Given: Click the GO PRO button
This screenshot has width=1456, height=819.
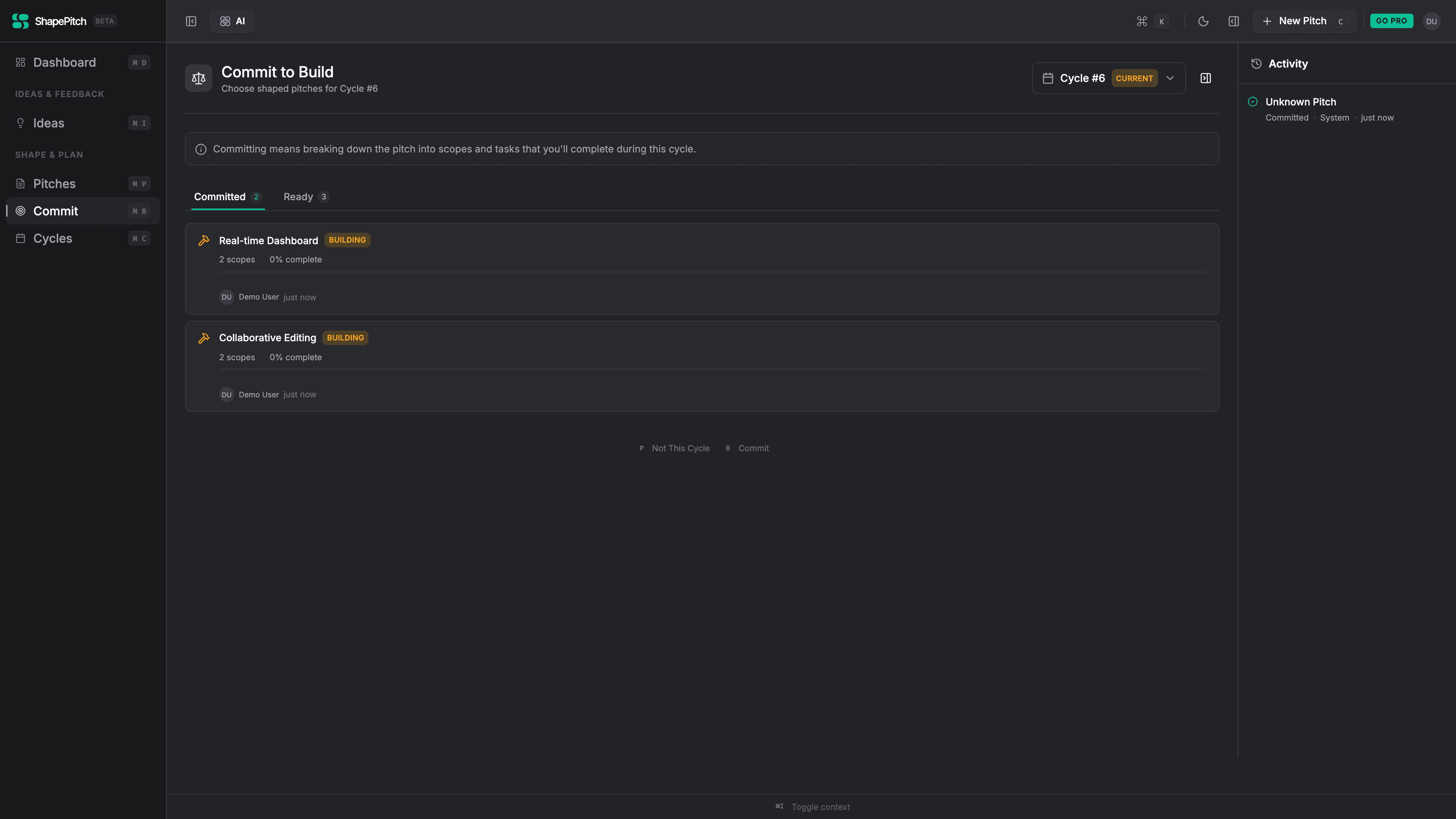Looking at the screenshot, I should [x=1391, y=21].
